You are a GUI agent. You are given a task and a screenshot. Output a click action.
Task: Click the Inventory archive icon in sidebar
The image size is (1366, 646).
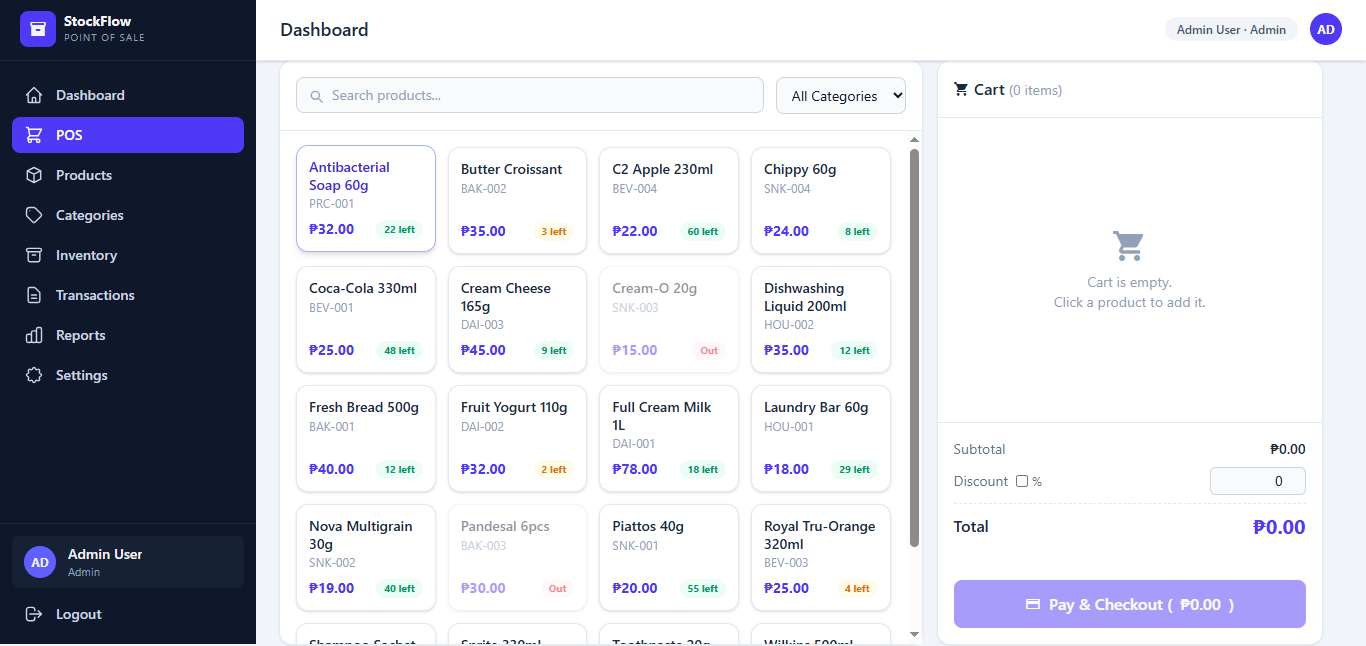(34, 255)
